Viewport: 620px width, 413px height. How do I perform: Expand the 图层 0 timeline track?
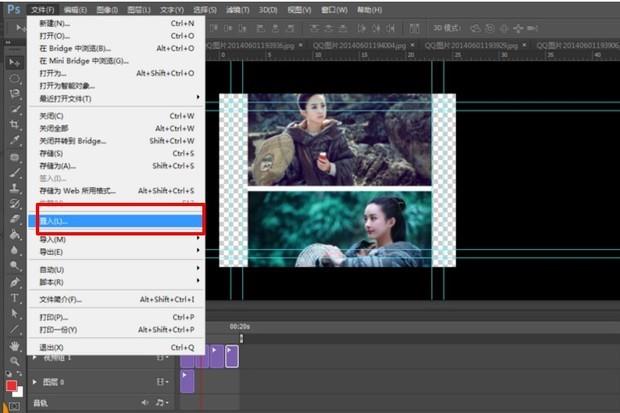35,382
